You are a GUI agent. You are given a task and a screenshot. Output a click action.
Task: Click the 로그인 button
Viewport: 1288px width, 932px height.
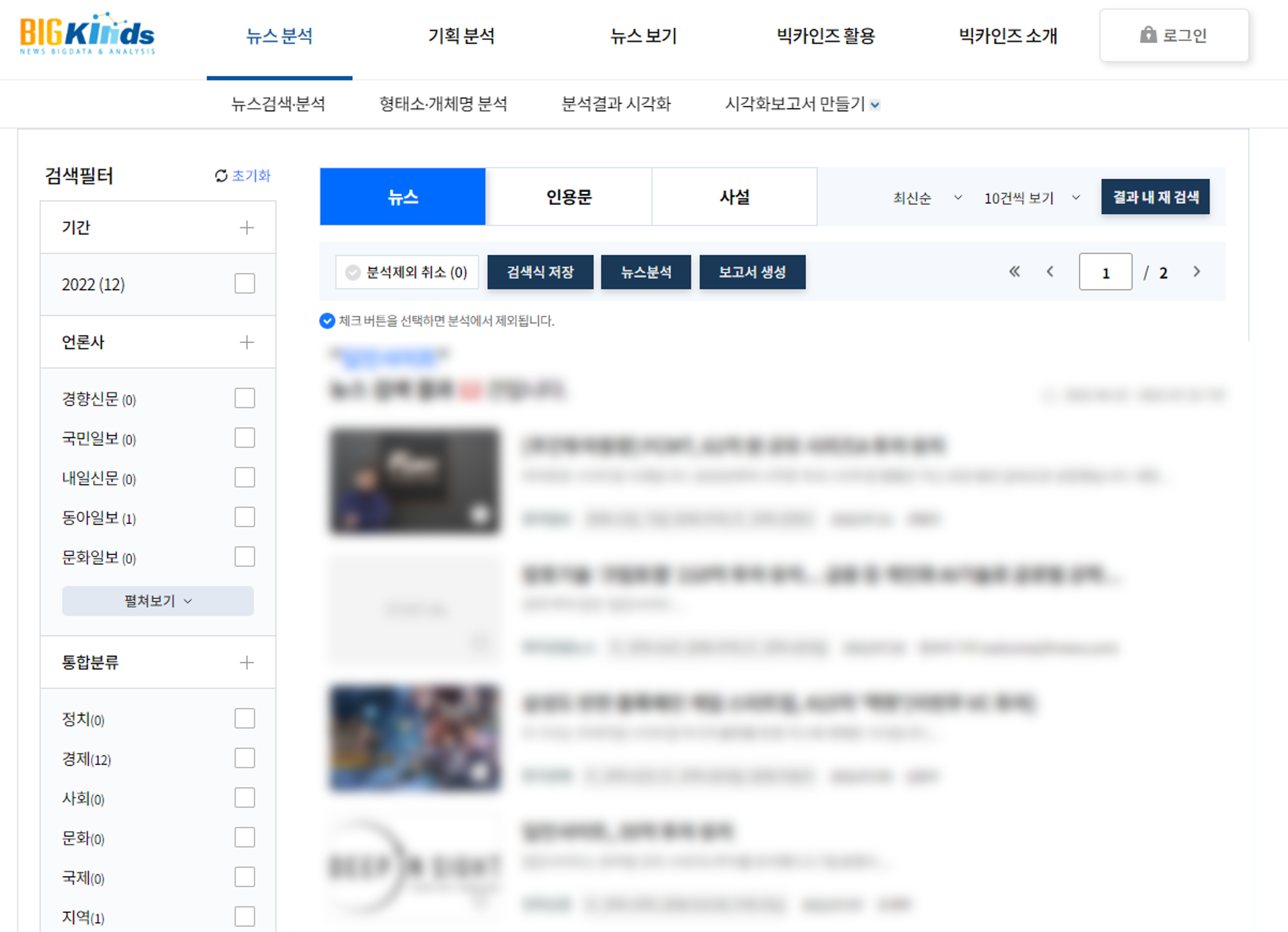point(1174,35)
